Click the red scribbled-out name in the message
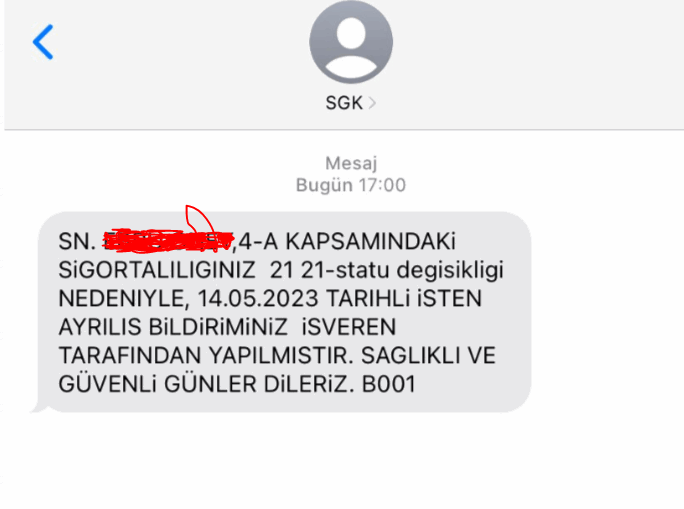This screenshot has width=684, height=509. (168, 241)
